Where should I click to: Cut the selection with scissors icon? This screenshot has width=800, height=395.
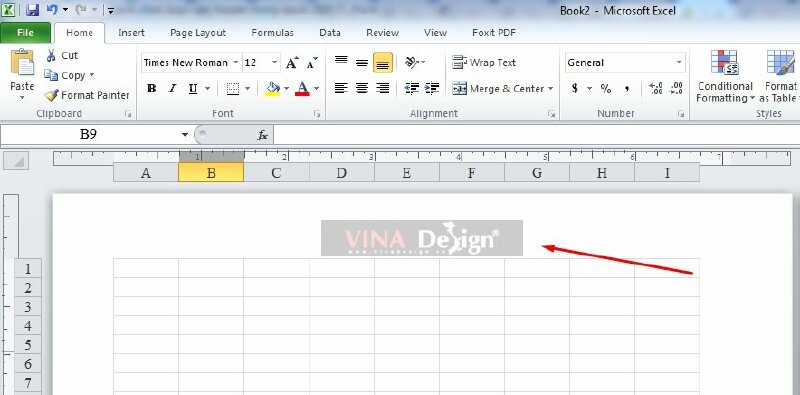(61, 56)
